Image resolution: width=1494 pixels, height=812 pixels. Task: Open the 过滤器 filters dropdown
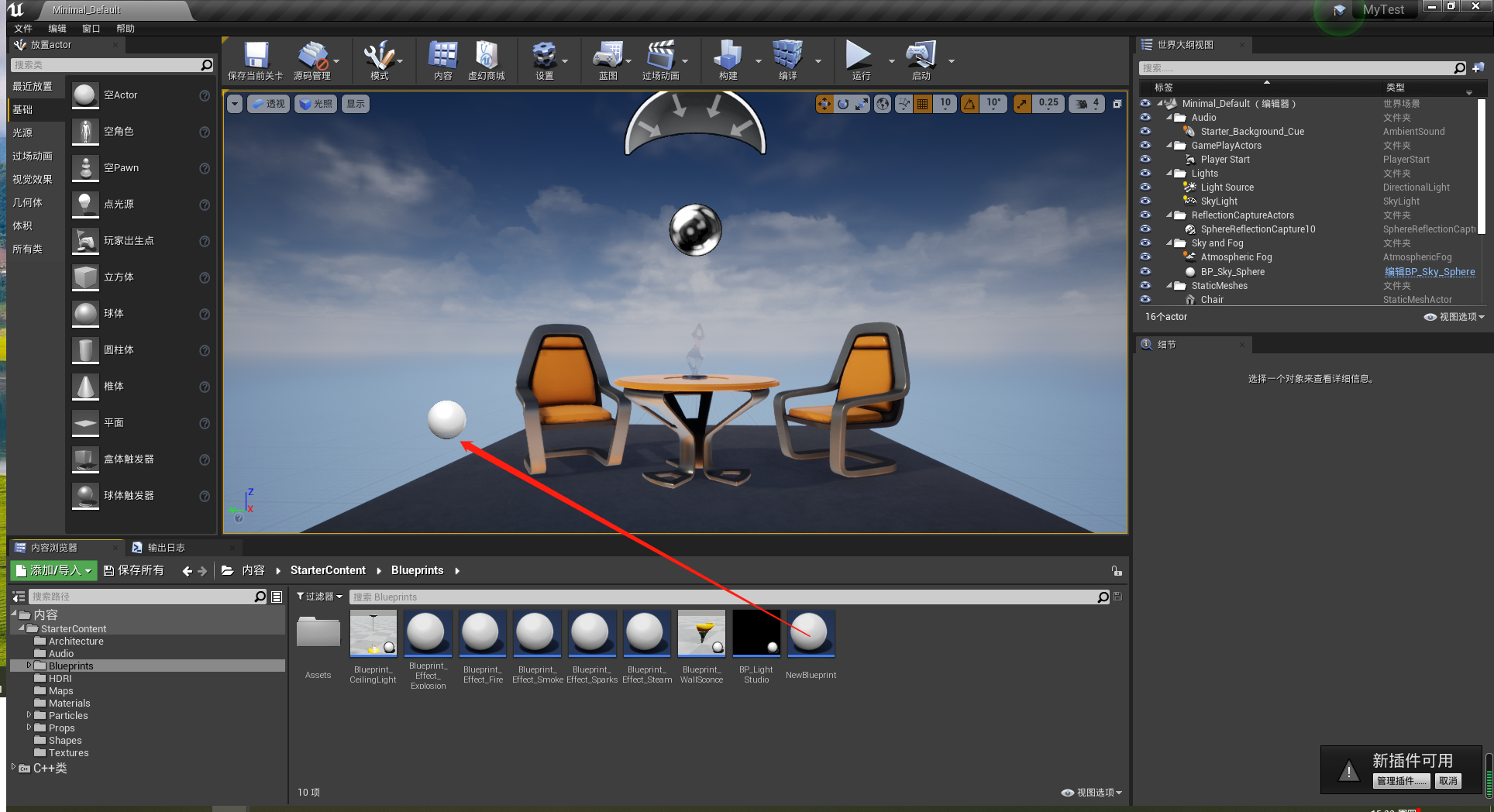click(318, 597)
